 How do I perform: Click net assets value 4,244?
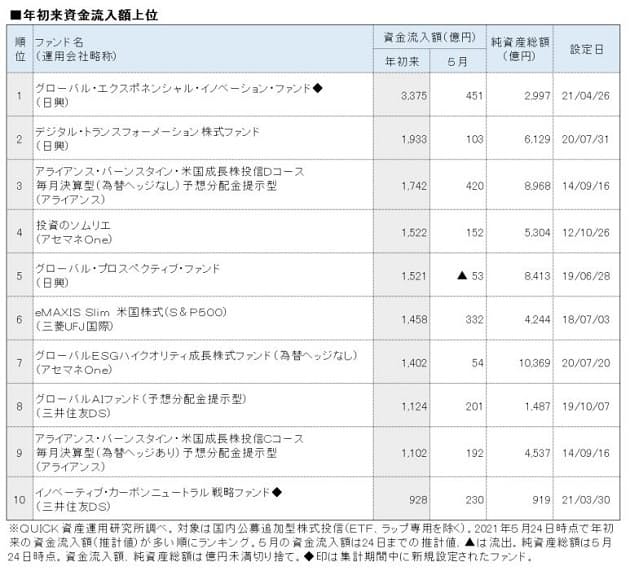[537, 319]
